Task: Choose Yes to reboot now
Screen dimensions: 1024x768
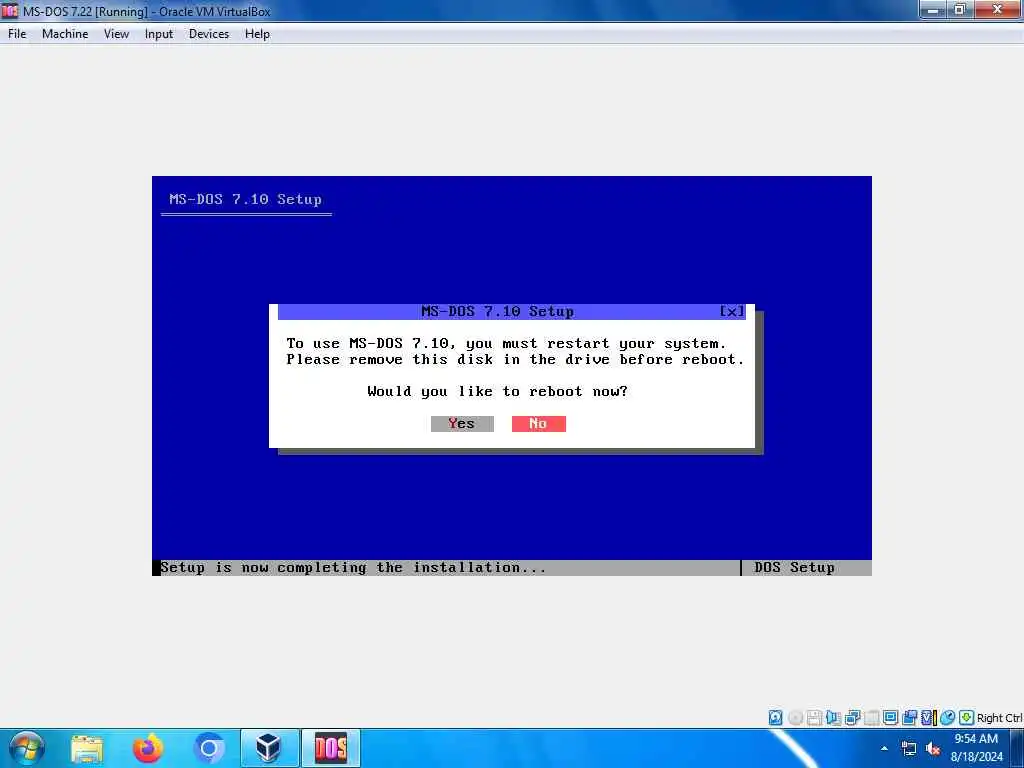Action: coord(462,424)
